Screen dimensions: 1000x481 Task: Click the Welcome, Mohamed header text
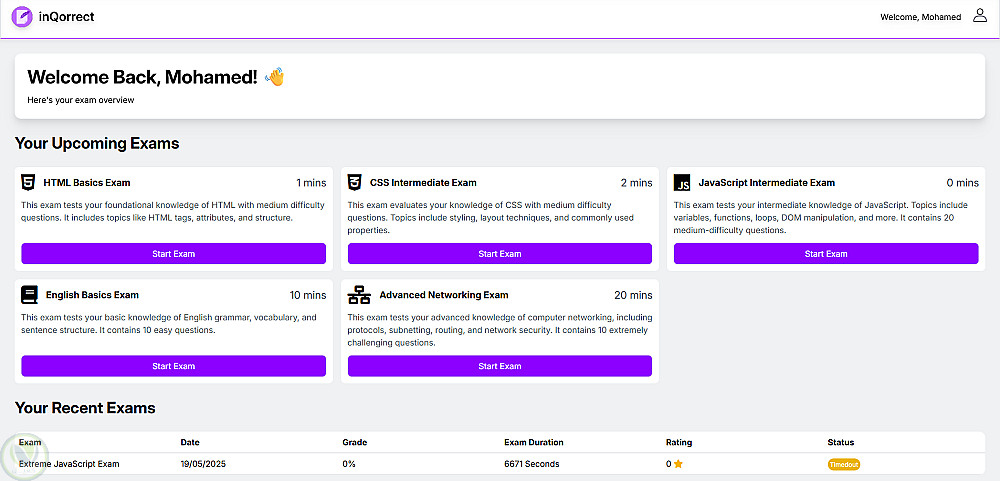click(920, 17)
